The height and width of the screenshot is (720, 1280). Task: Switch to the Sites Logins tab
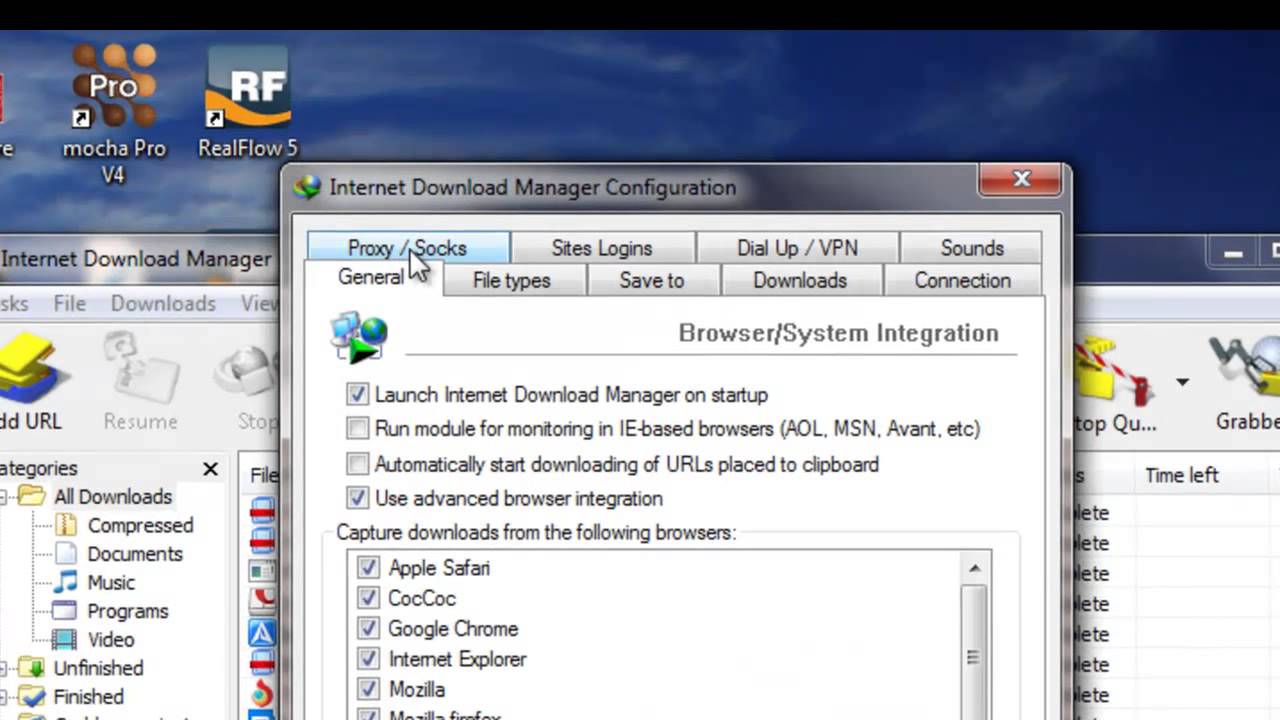(x=602, y=248)
